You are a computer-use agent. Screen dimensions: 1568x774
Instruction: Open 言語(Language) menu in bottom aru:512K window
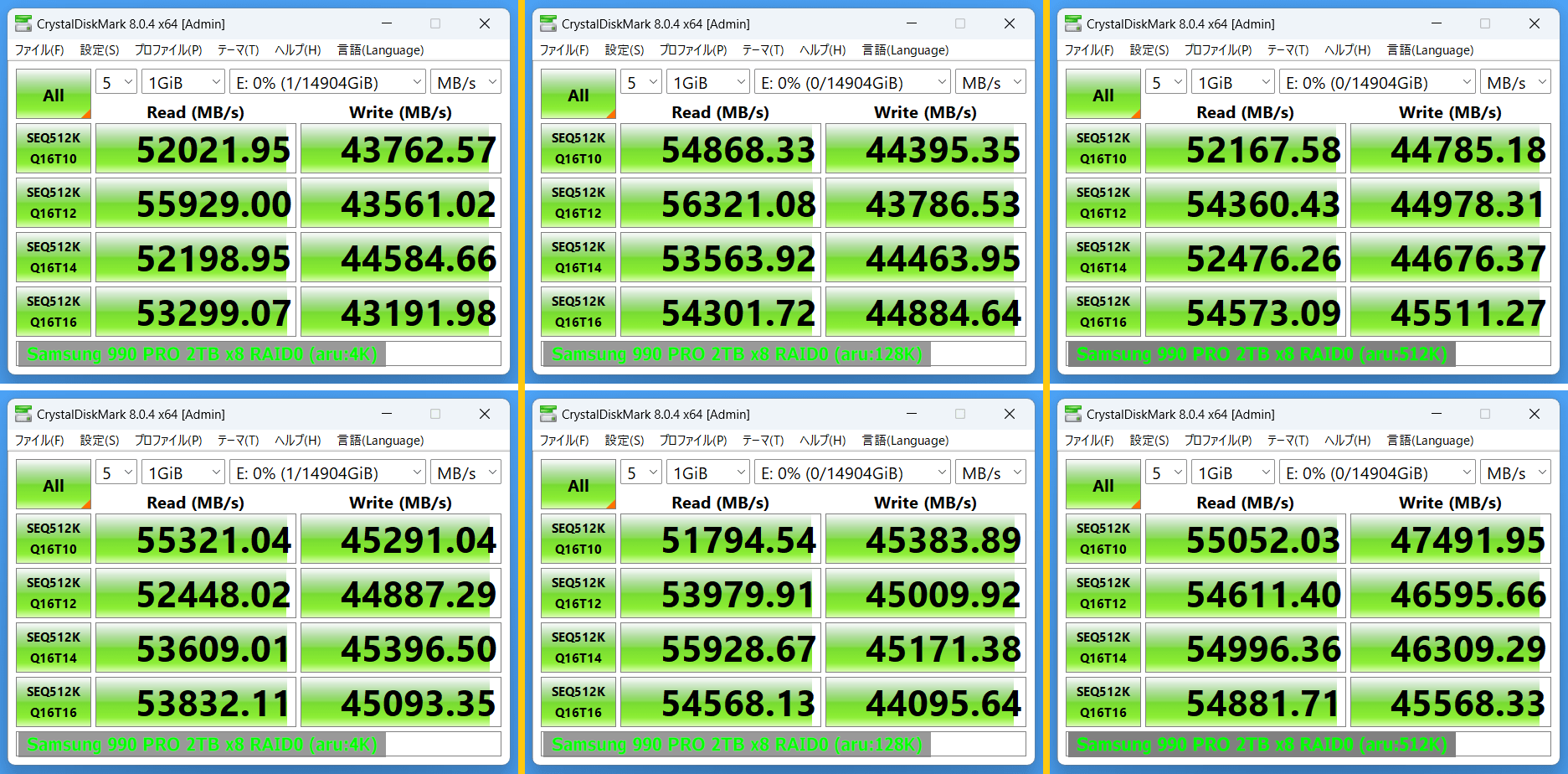click(1430, 441)
